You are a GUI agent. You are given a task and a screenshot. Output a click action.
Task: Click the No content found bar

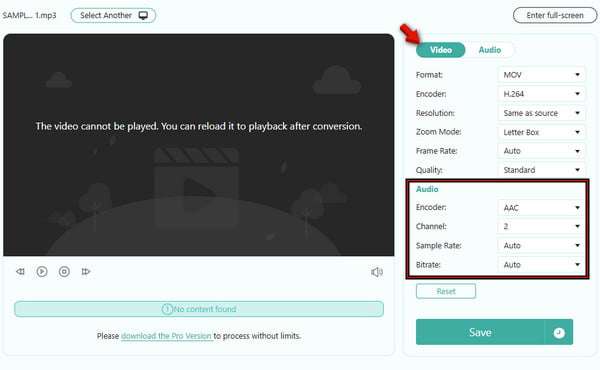click(199, 309)
